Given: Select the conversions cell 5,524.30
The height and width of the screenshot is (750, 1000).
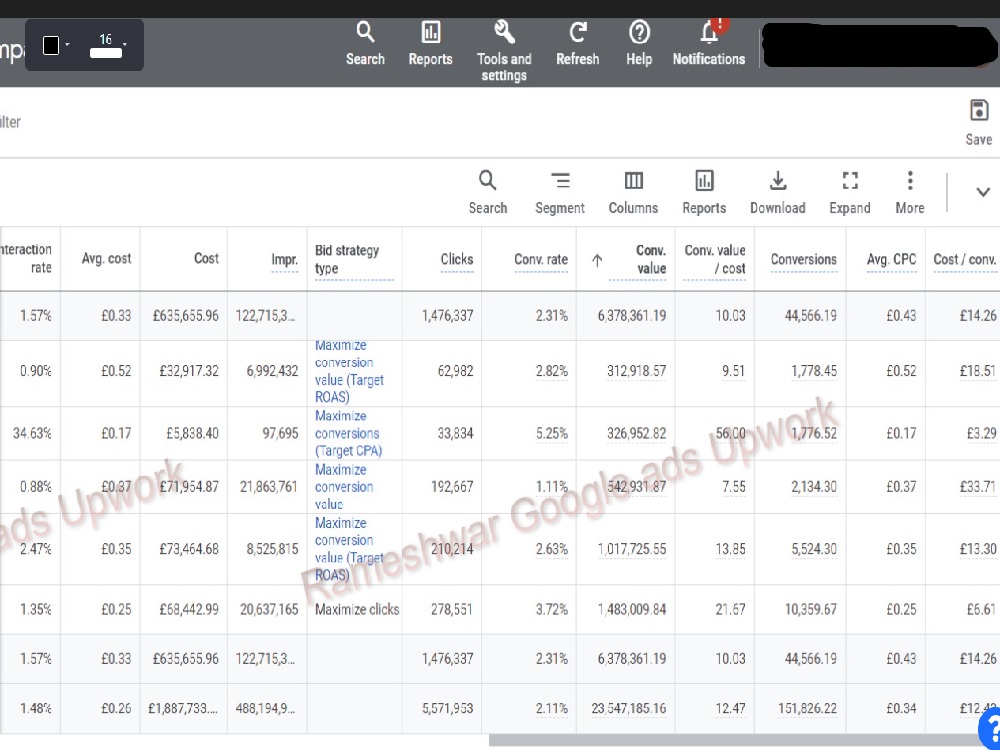Looking at the screenshot, I should (x=814, y=548).
